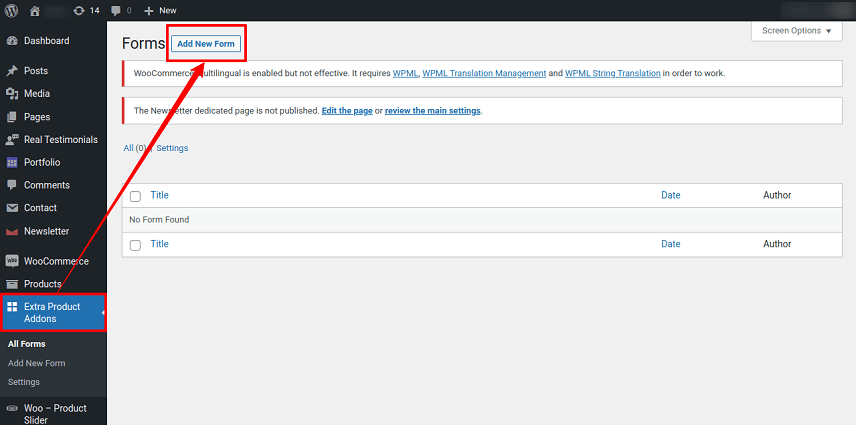856x425 pixels.
Task: Click the WooCommerce icon
Action: click(12, 261)
